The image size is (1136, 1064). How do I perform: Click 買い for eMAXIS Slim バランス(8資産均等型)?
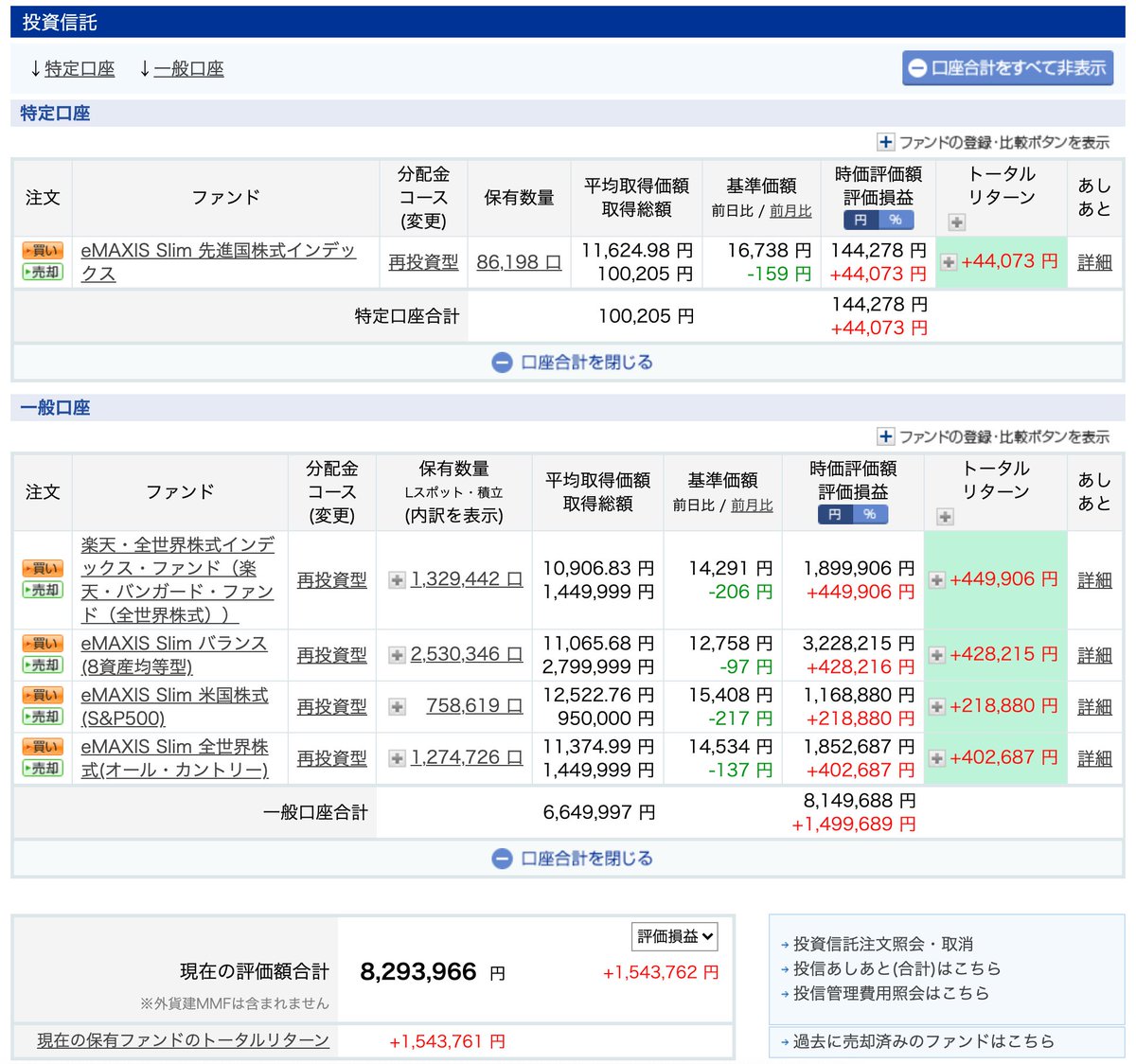[43, 644]
